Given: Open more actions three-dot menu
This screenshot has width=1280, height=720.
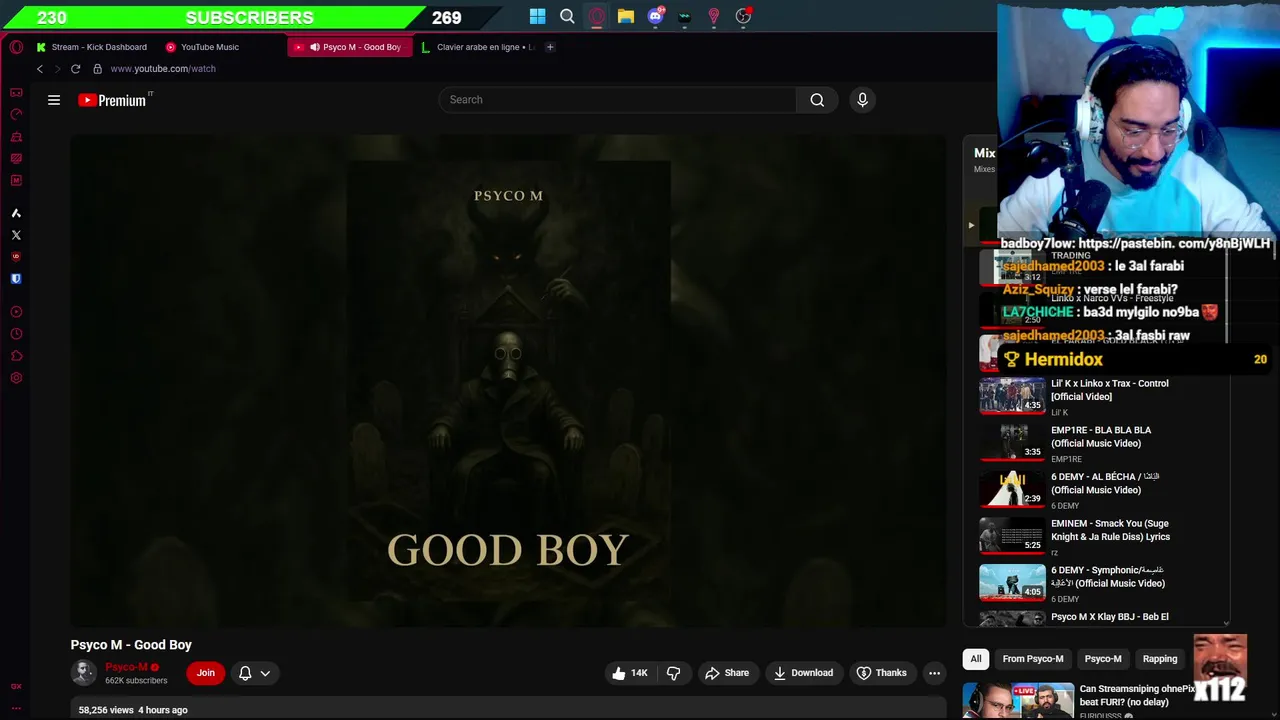Looking at the screenshot, I should click(934, 673).
